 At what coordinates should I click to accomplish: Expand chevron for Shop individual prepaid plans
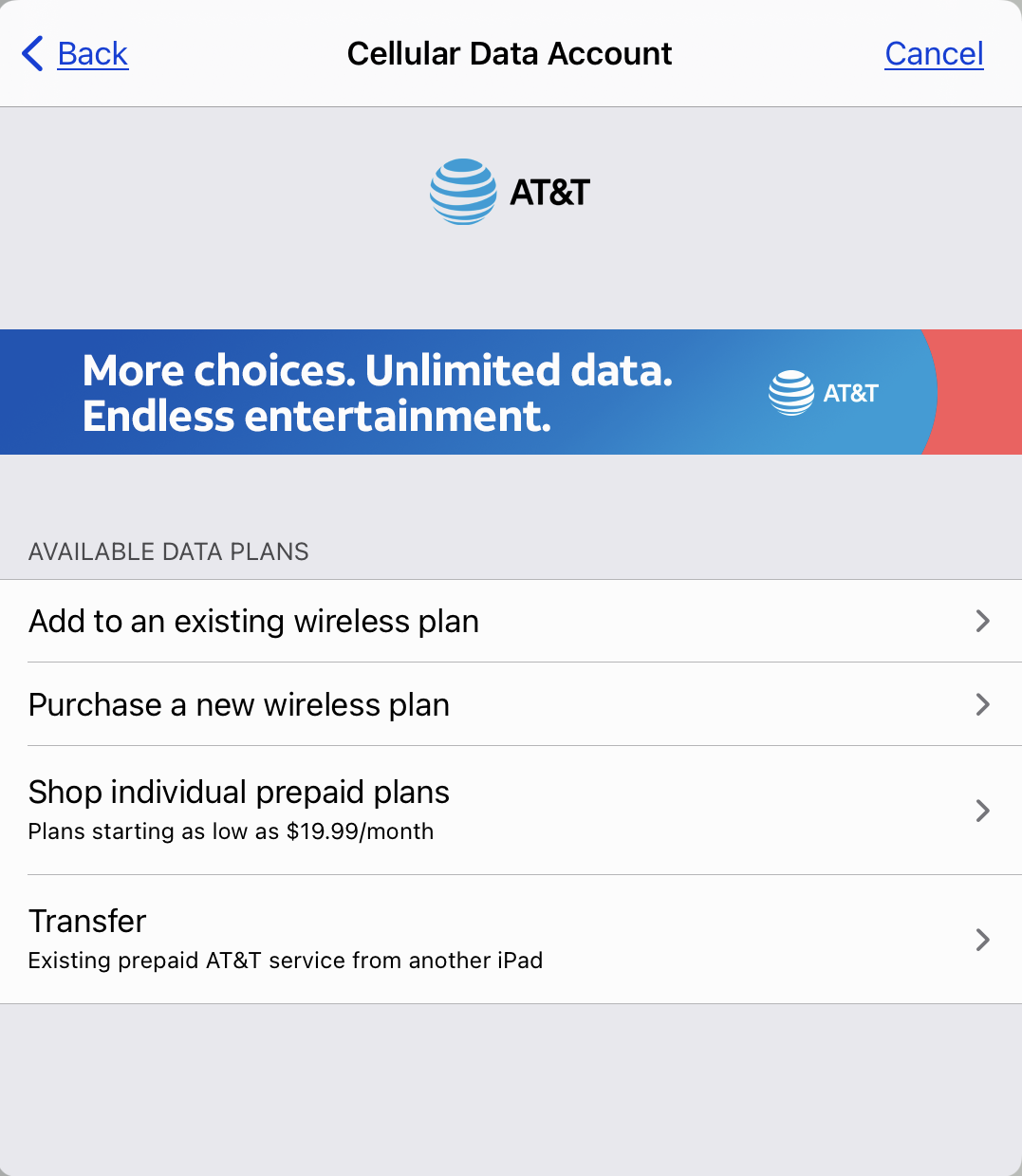(x=982, y=811)
